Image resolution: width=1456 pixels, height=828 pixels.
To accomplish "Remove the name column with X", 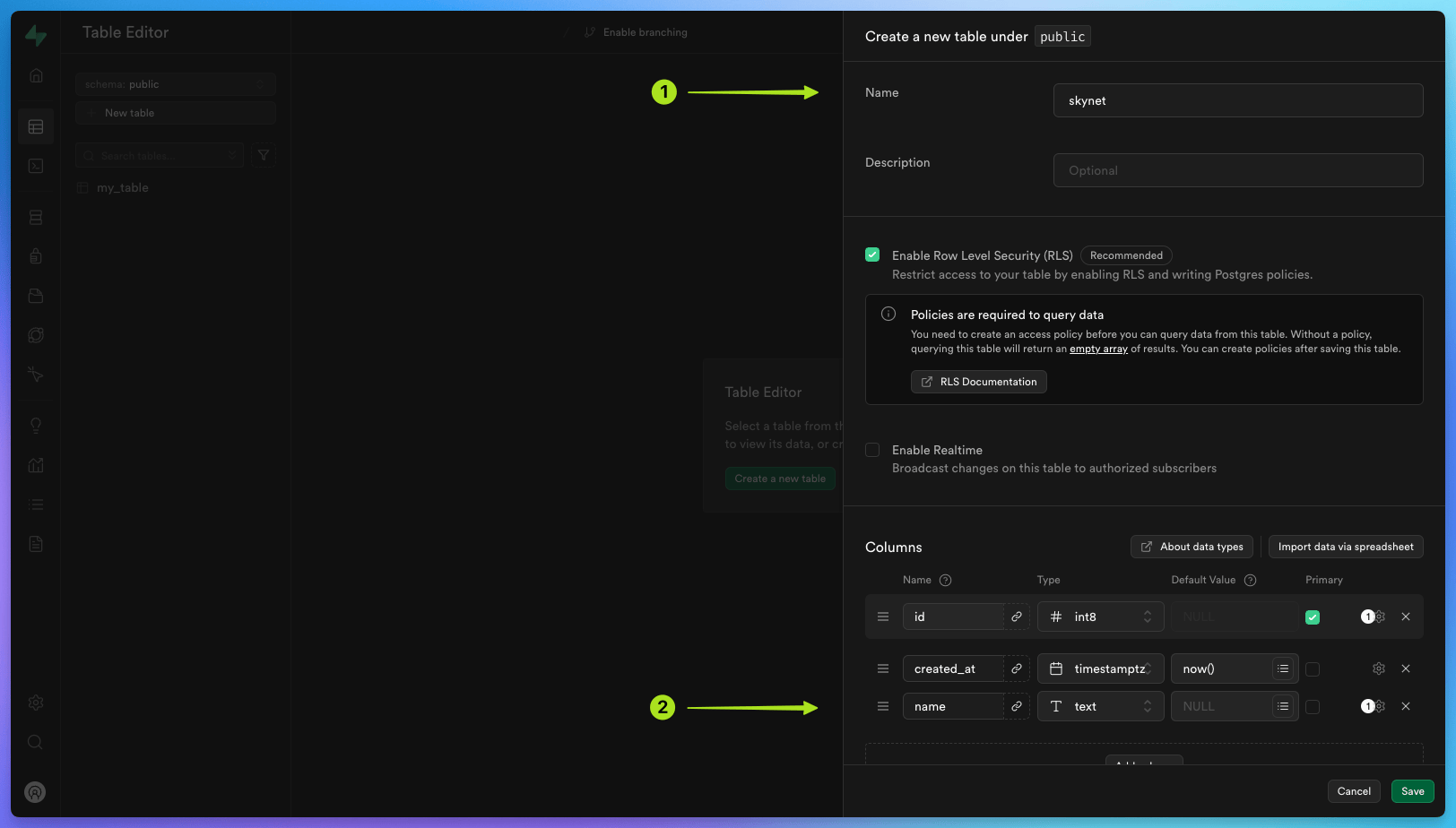I will tap(1406, 706).
